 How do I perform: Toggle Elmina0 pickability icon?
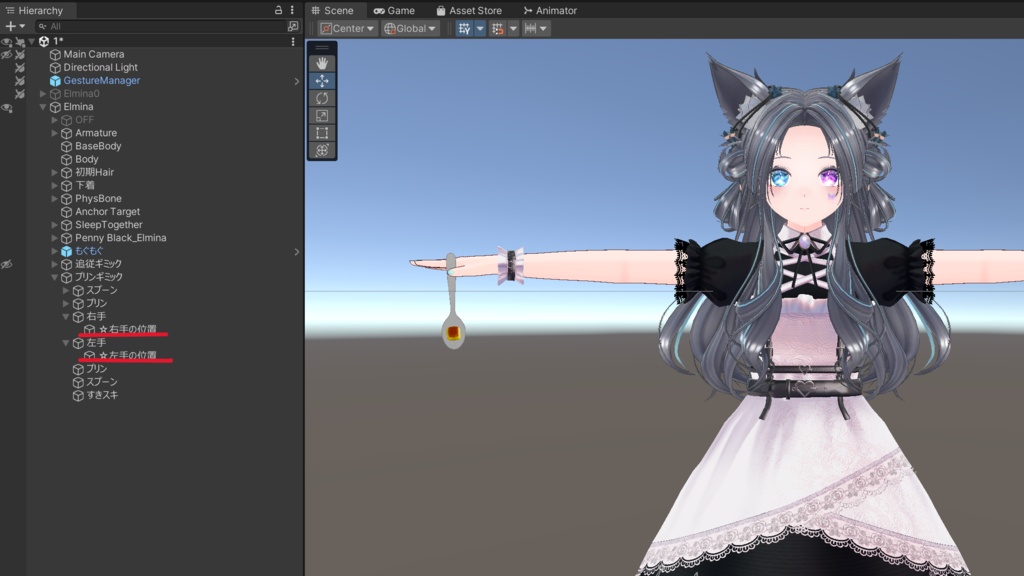coord(20,94)
